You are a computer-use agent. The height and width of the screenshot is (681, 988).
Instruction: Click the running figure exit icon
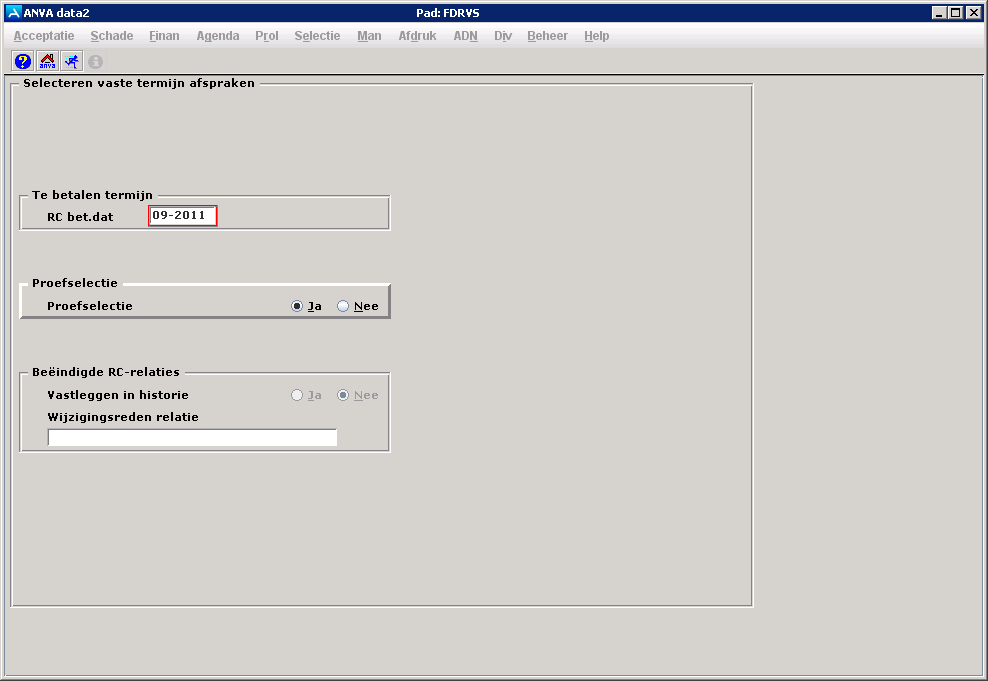pyautogui.click(x=71, y=61)
